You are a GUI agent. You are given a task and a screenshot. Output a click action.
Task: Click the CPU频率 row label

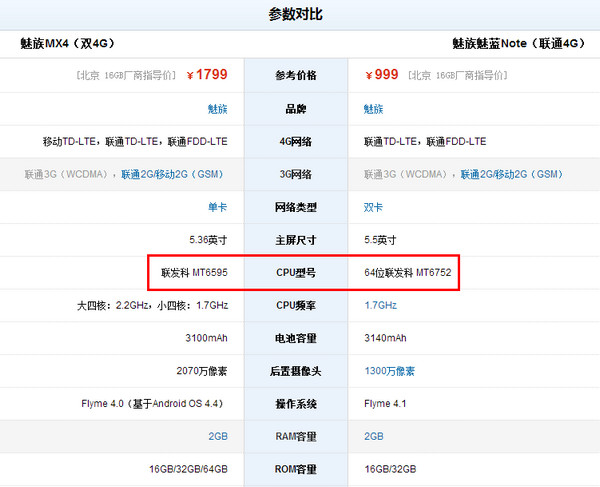(296, 305)
